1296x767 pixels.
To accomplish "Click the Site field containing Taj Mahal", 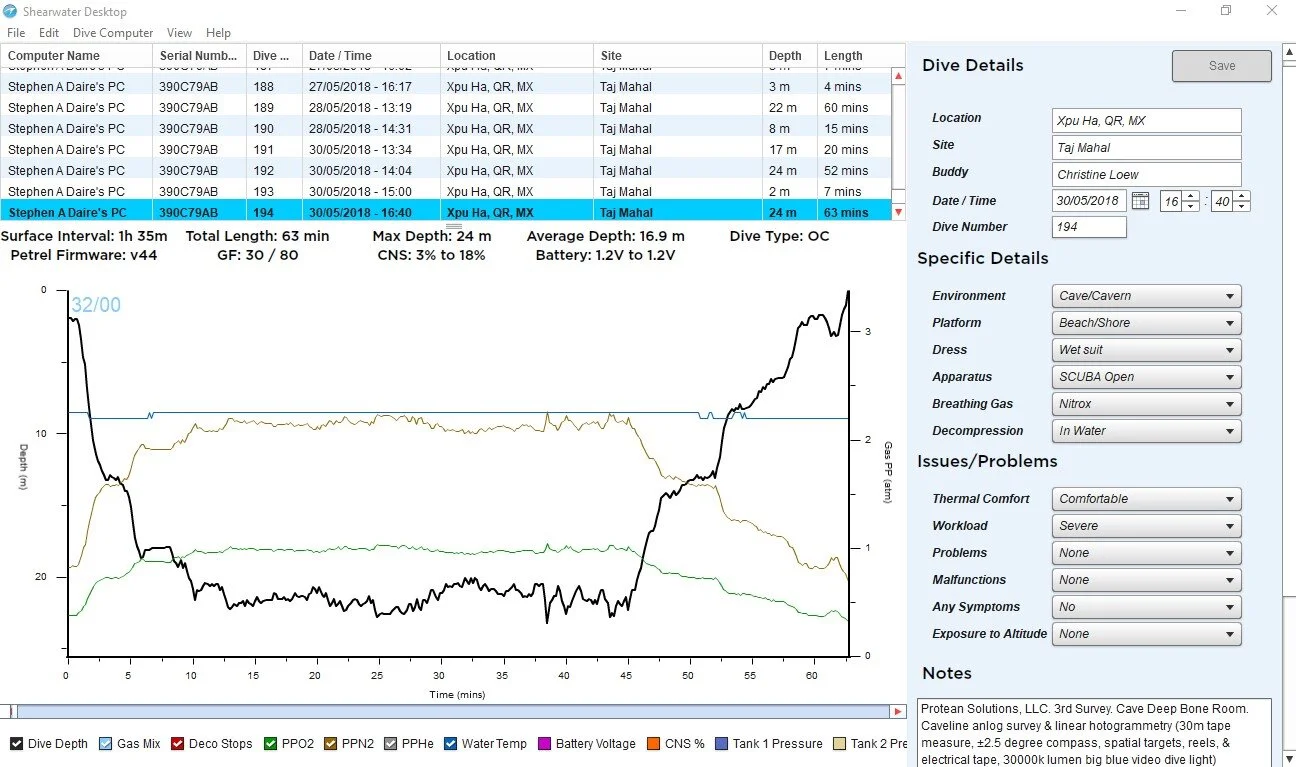I will tap(1146, 148).
